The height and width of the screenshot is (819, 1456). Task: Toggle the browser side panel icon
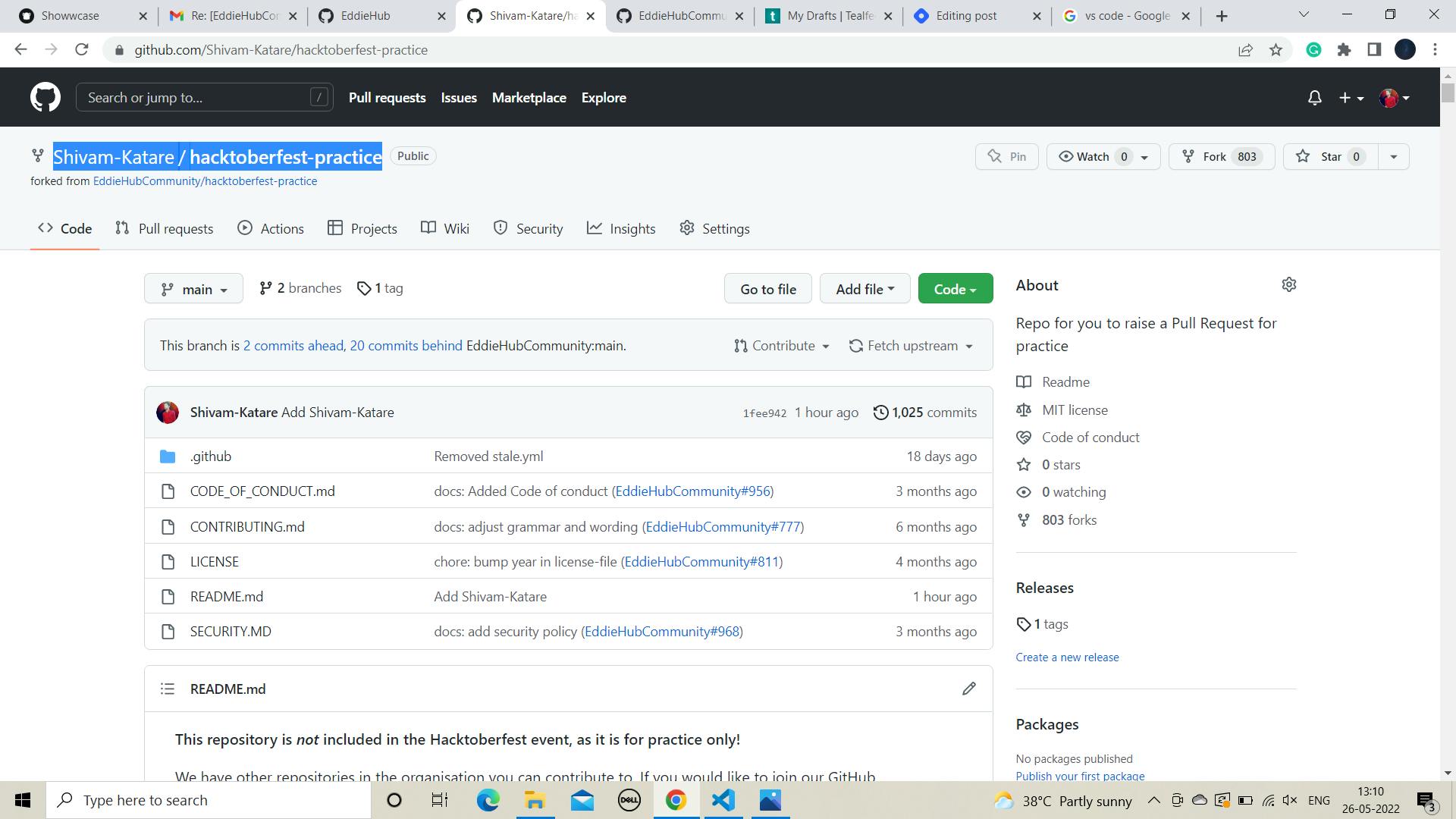point(1374,50)
